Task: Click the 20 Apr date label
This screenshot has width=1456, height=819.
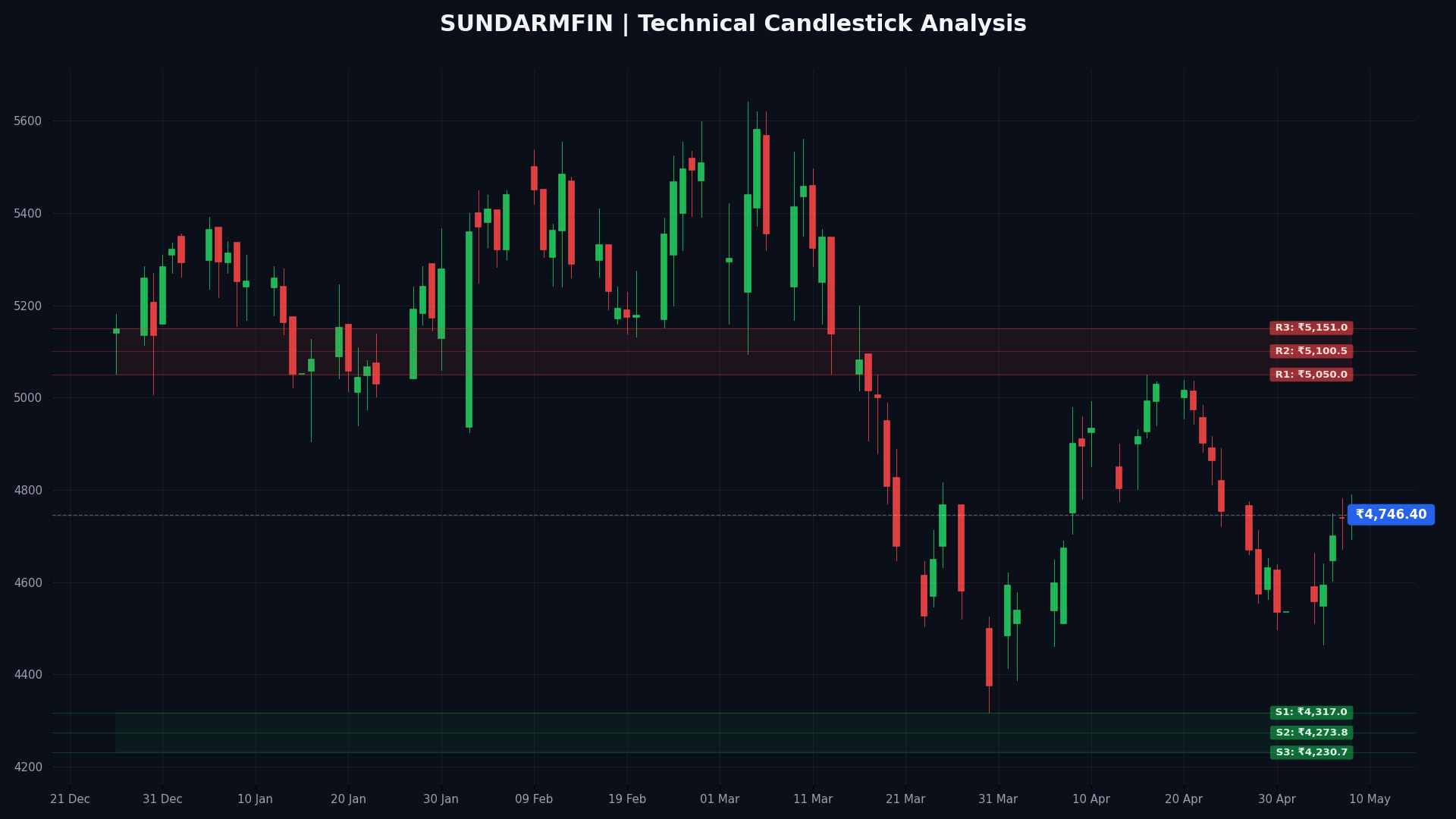Action: pyautogui.click(x=1184, y=799)
